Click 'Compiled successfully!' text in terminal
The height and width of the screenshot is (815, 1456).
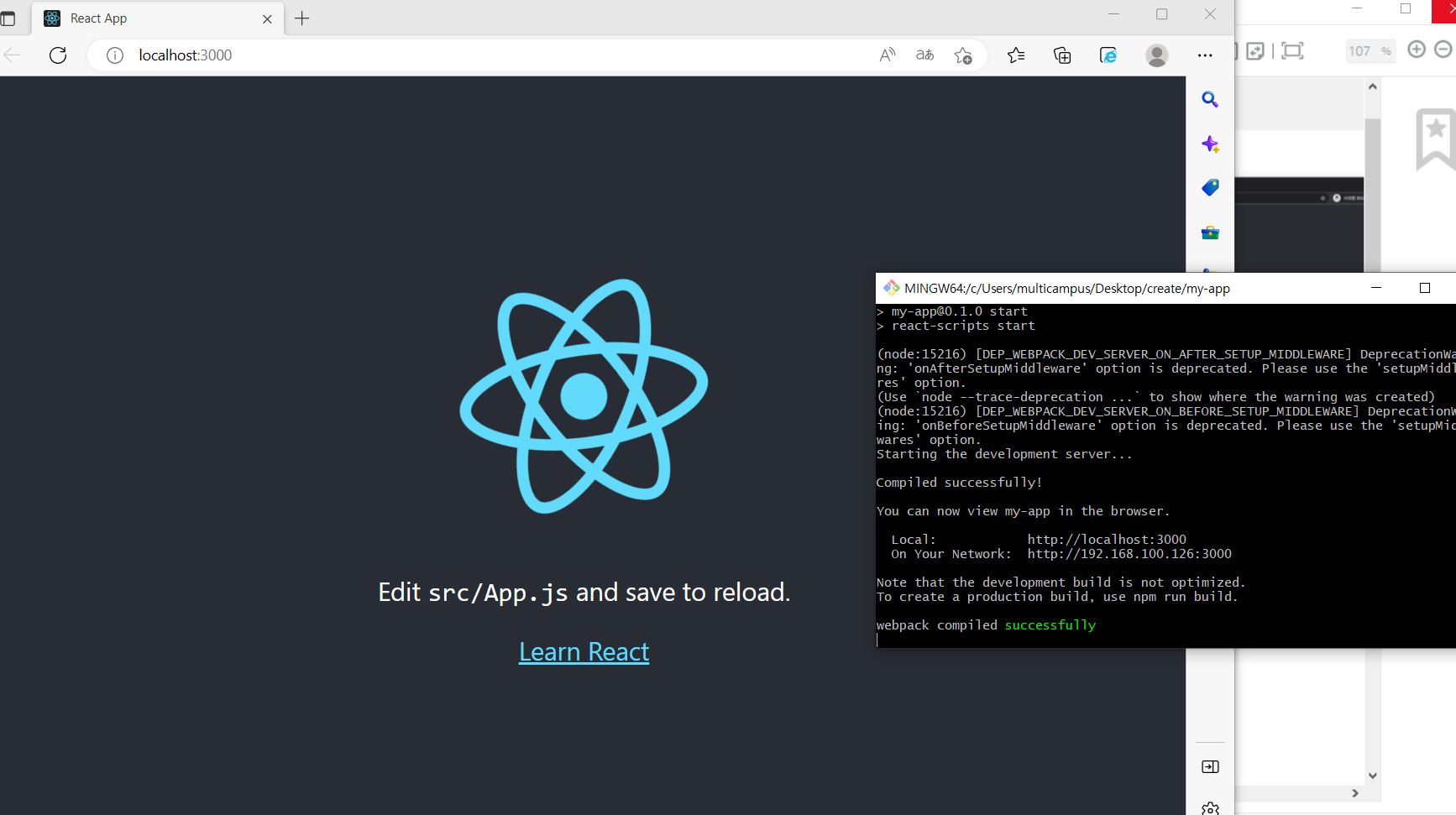(x=959, y=483)
